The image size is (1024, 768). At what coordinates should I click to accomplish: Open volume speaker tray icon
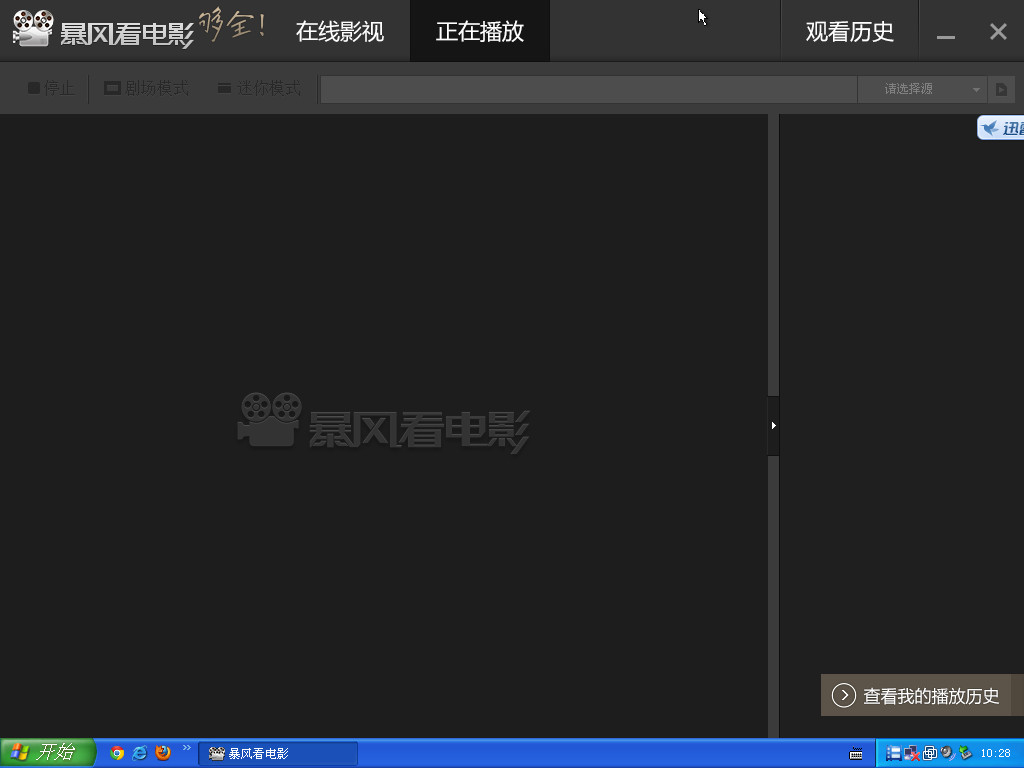coord(947,754)
